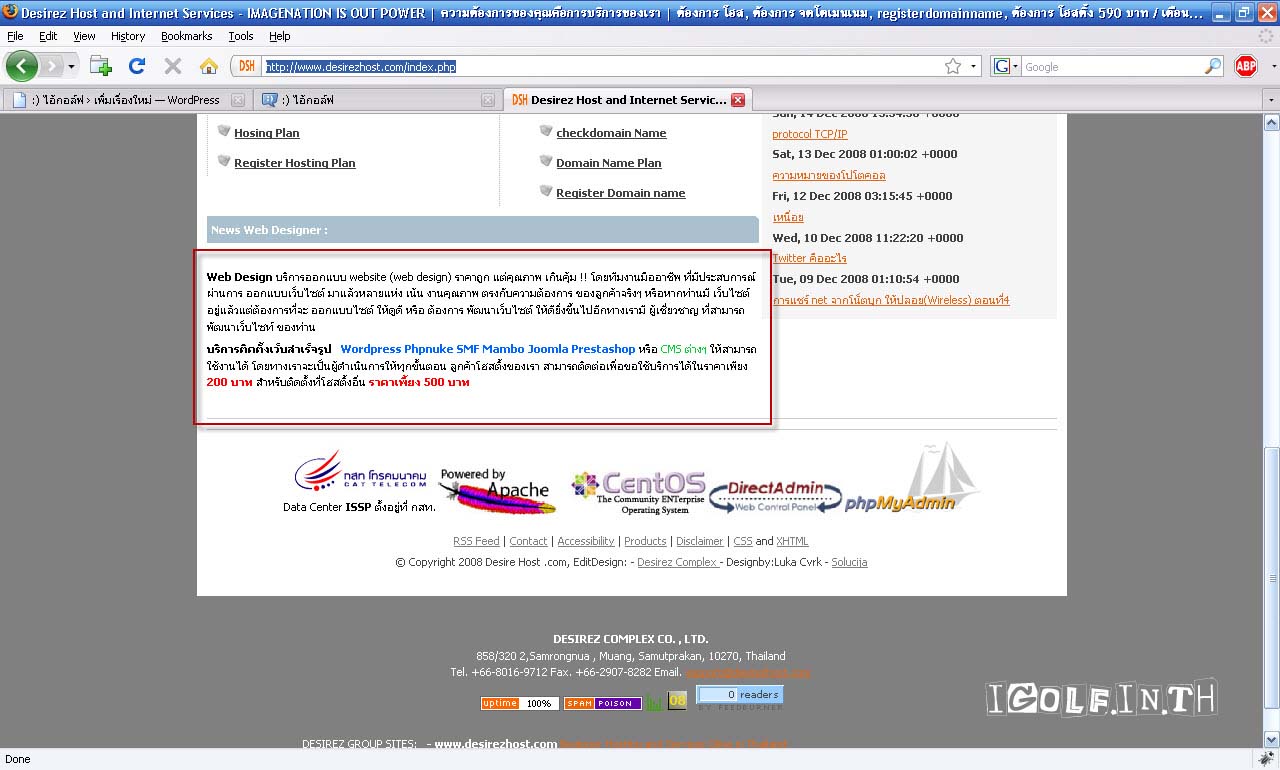Open the Help menu
Image resolution: width=1280 pixels, height=770 pixels.
pos(280,36)
